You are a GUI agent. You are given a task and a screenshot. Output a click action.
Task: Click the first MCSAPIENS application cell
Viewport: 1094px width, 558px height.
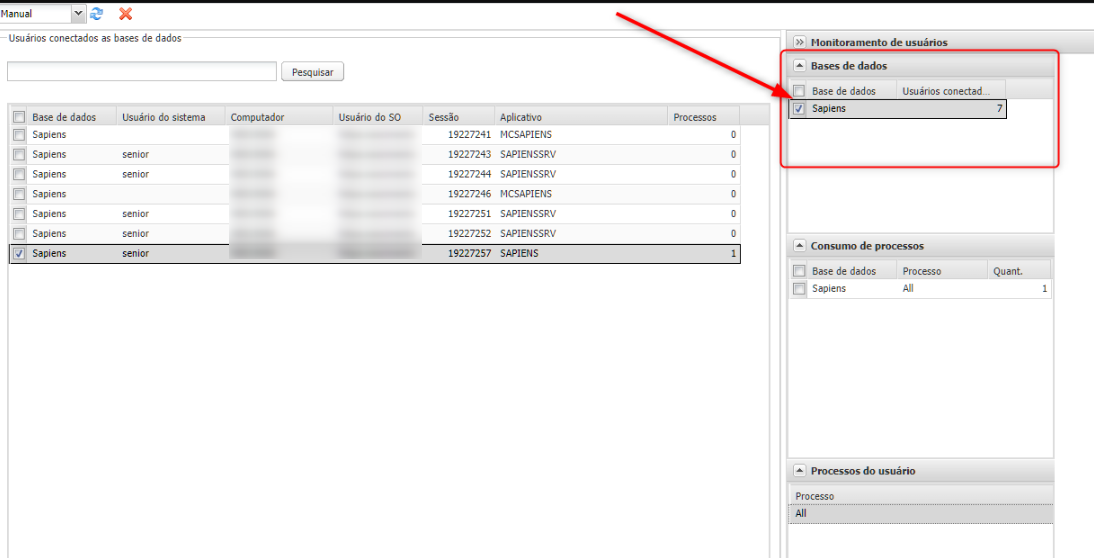(x=526, y=135)
